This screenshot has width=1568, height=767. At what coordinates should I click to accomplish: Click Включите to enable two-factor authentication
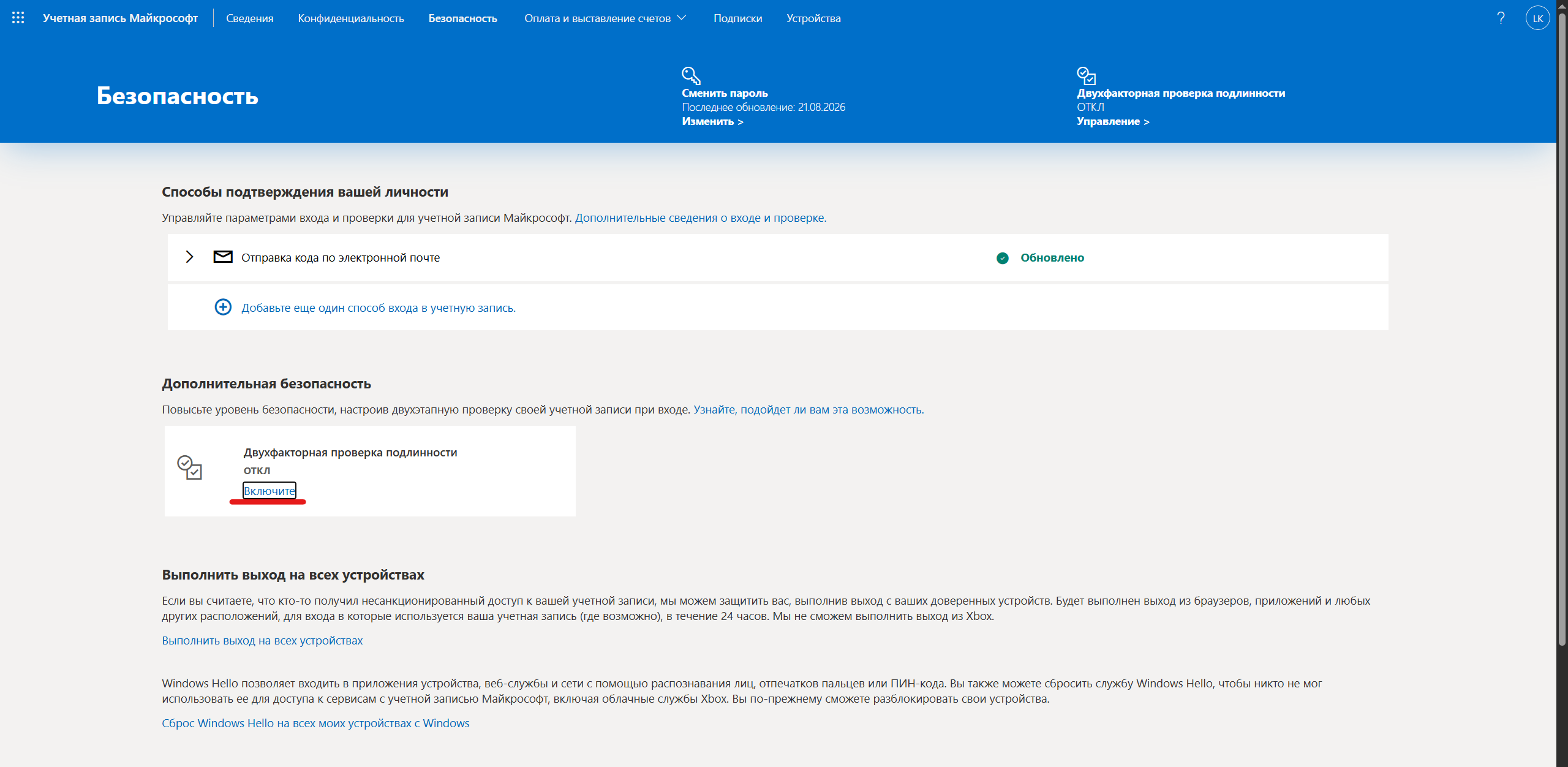[x=269, y=491]
